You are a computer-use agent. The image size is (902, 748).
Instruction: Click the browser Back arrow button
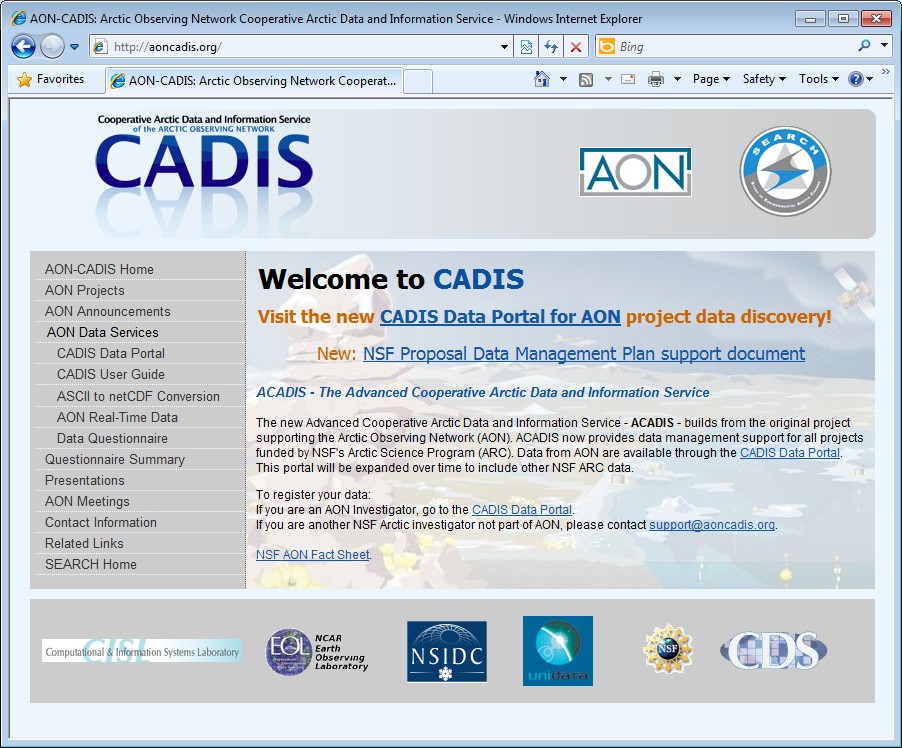[x=24, y=46]
